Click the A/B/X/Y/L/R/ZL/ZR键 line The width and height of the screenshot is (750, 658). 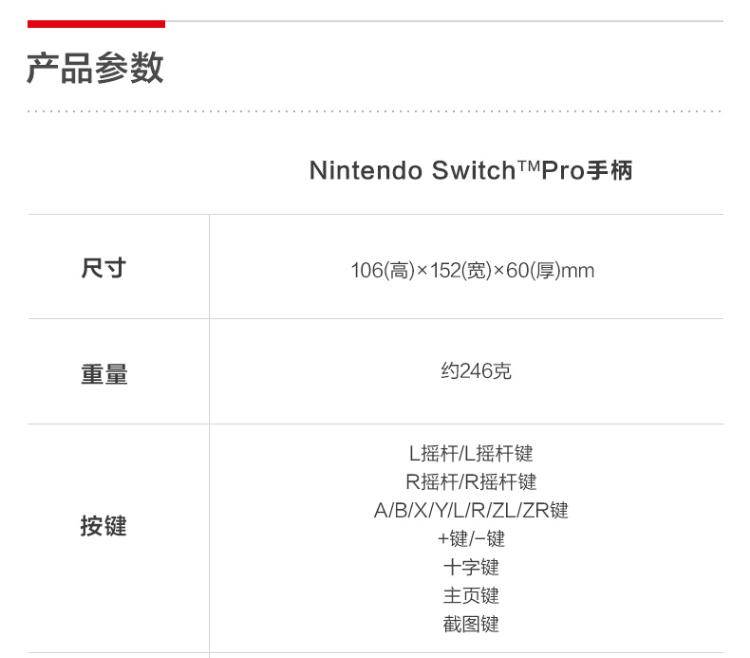tap(471, 510)
